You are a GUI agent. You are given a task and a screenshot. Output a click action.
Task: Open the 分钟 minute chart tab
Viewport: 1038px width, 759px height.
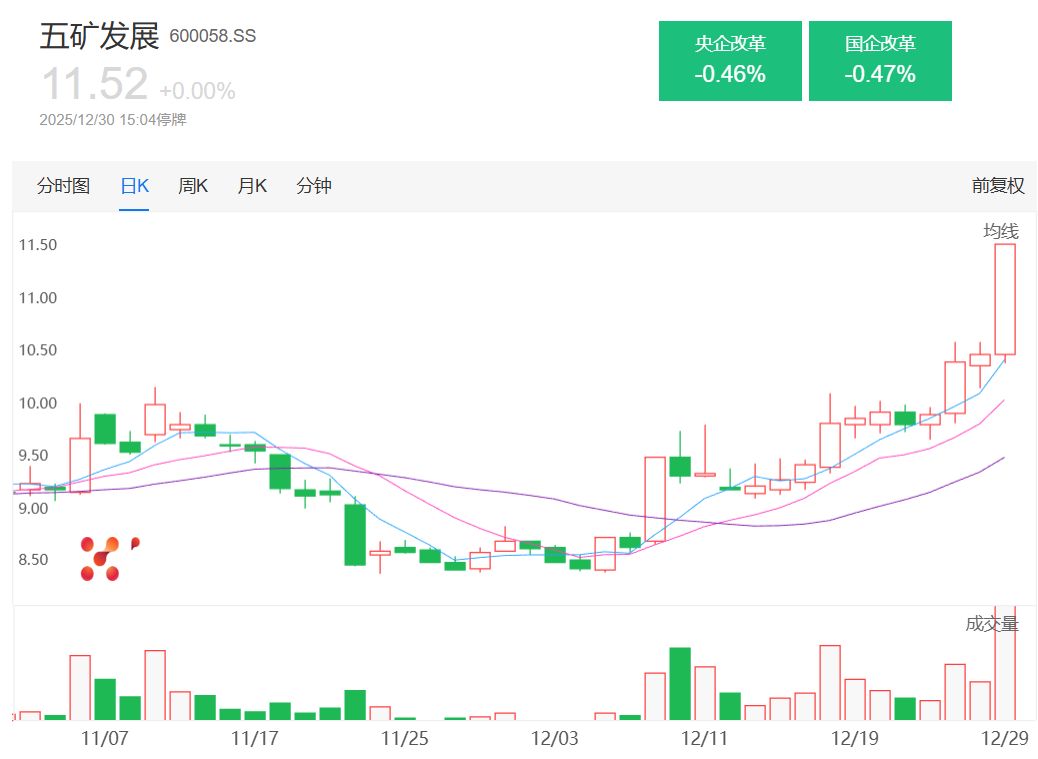[x=314, y=186]
